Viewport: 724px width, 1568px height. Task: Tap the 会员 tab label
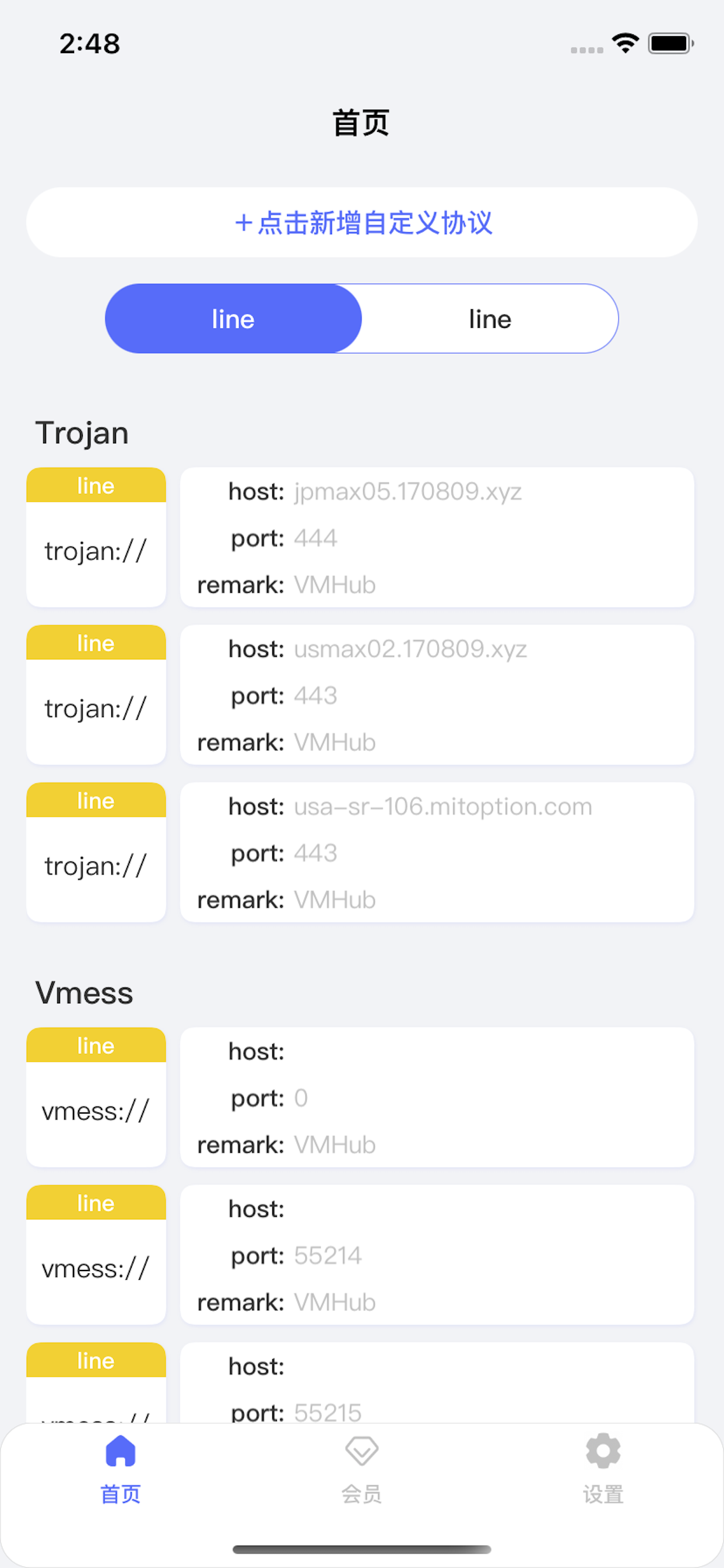point(361,1495)
